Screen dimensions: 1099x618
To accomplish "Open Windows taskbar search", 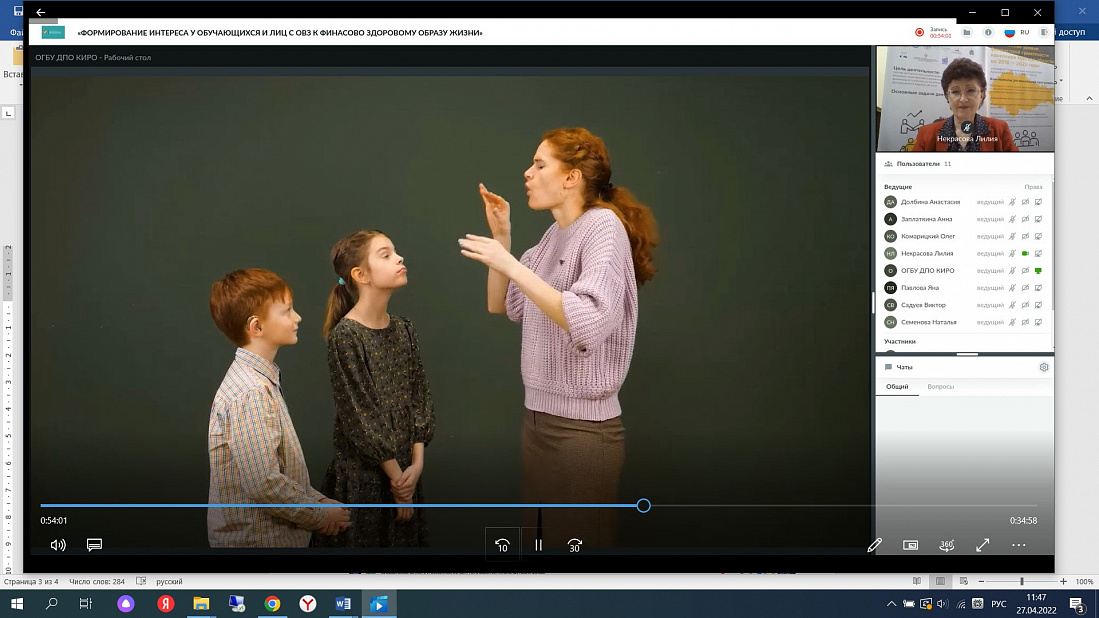I will click(x=51, y=603).
